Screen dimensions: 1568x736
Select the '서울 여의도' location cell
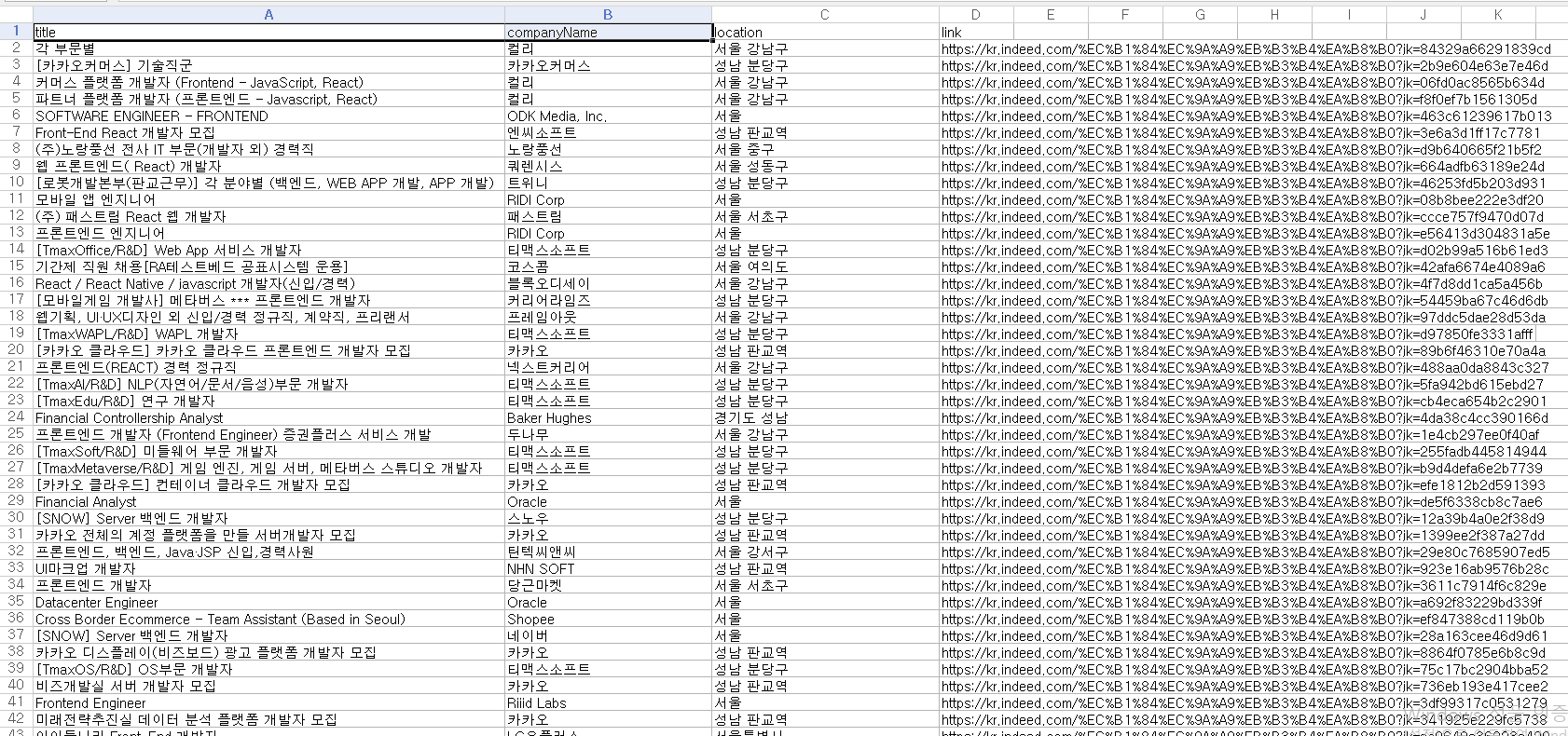(825, 266)
